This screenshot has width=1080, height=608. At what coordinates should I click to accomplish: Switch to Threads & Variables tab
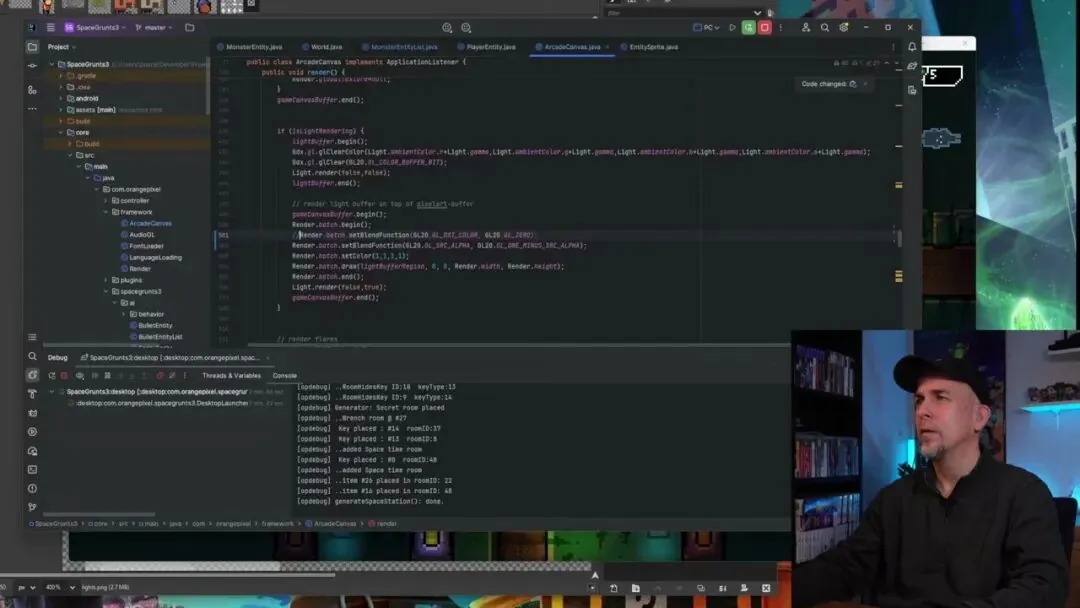pos(231,376)
